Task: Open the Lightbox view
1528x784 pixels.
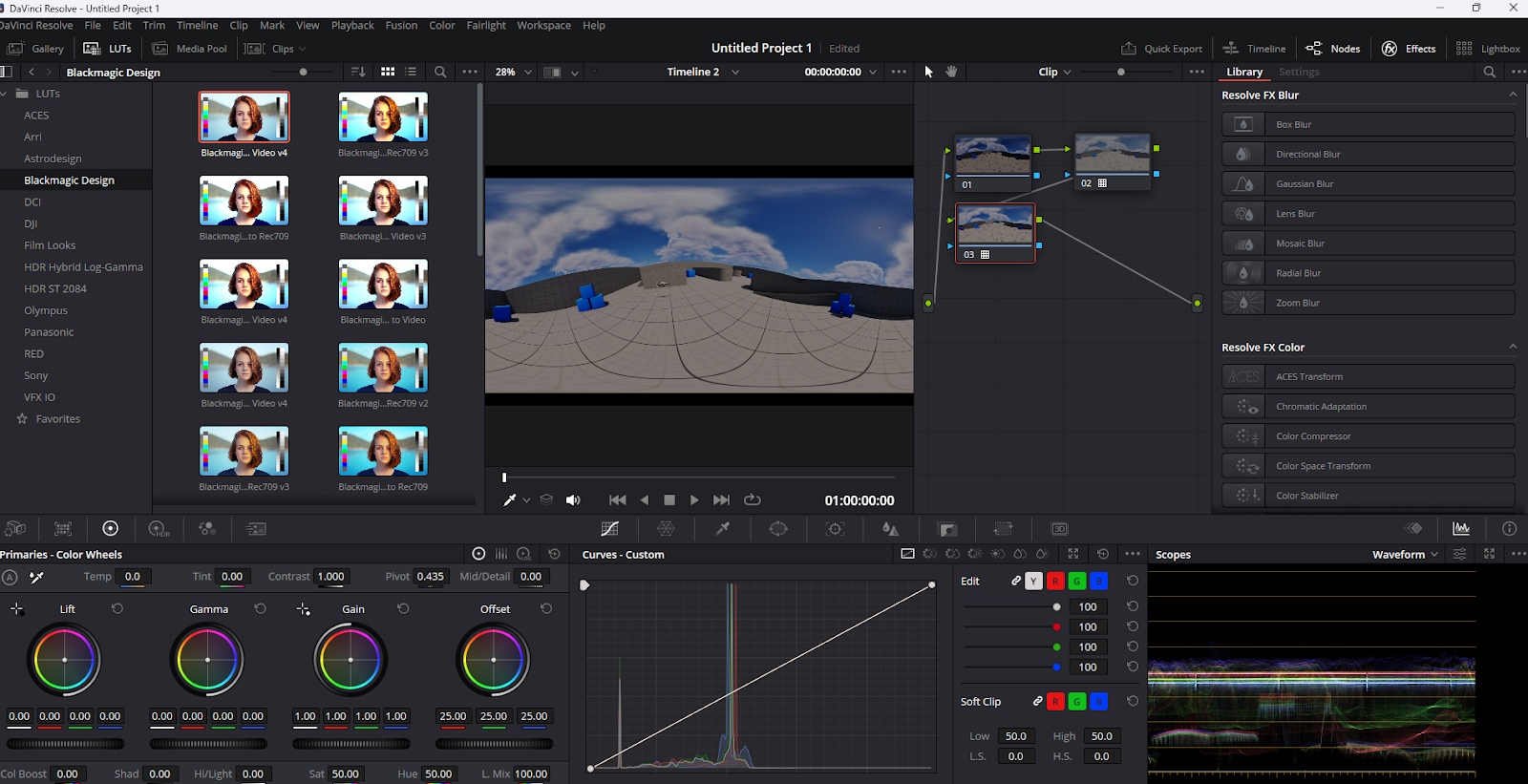Action: (1488, 49)
